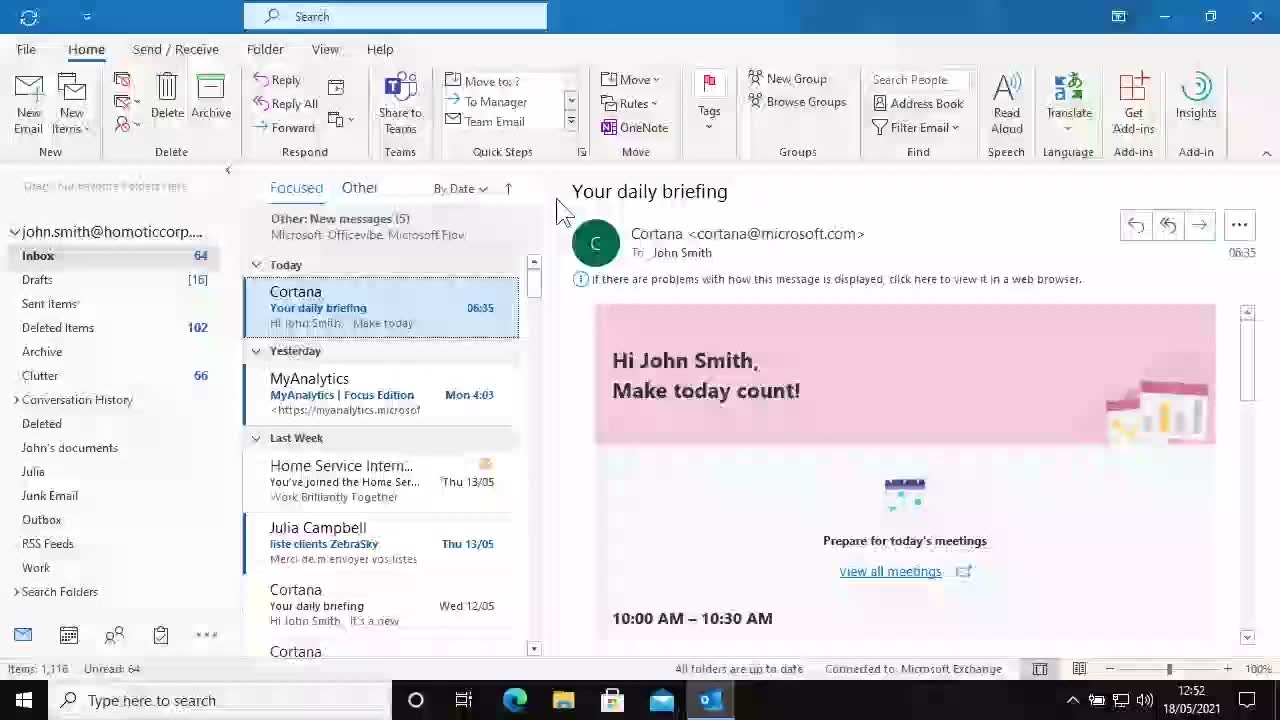1280x720 pixels.
Task: Open the Tags dropdown
Action: click(x=709, y=103)
